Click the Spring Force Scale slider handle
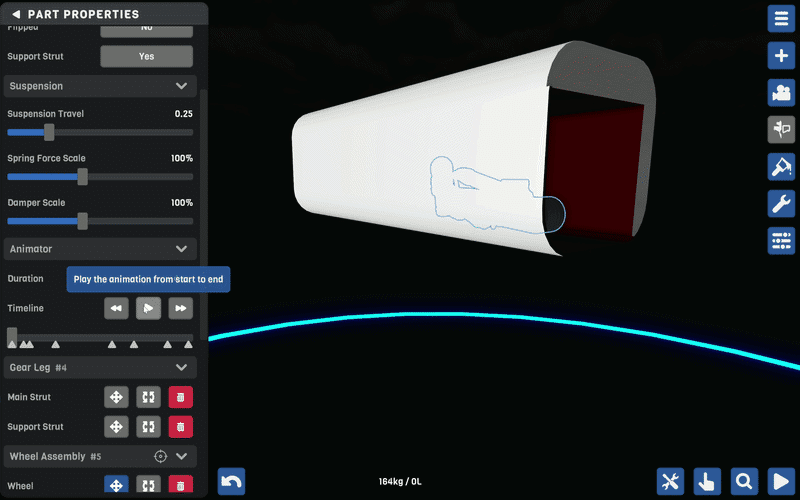 [x=83, y=177]
